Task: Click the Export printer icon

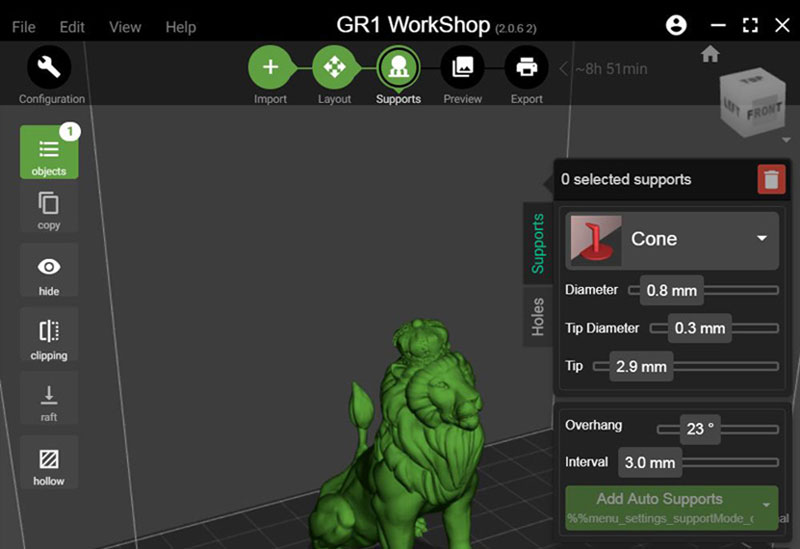Action: (x=526, y=68)
